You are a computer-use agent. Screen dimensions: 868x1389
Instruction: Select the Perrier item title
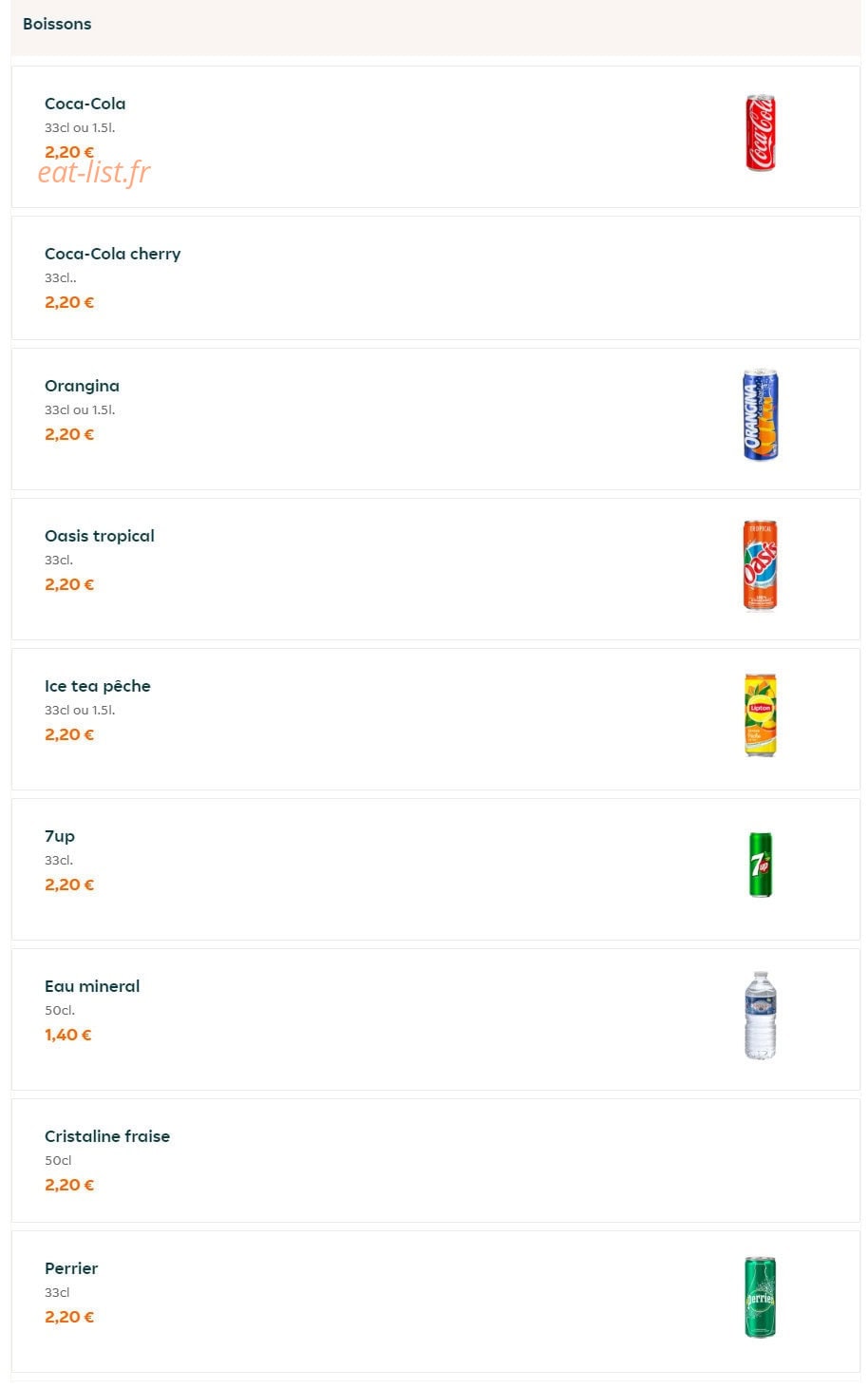click(71, 1268)
